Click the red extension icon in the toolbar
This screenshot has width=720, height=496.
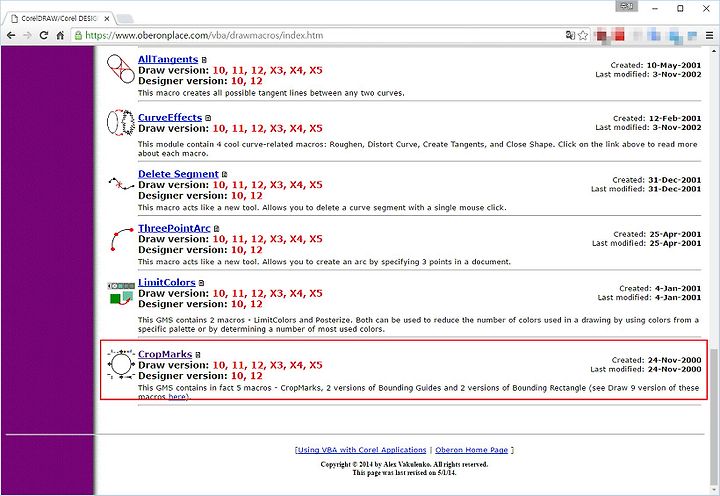[619, 35]
